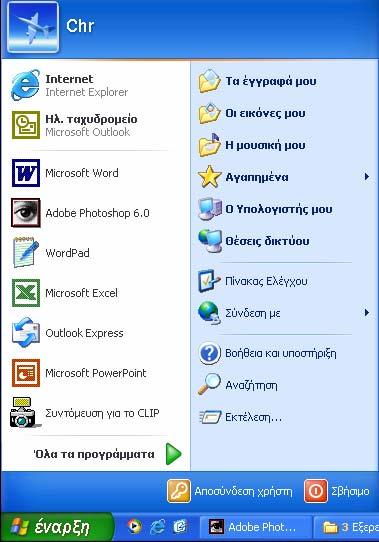Launch Microsoft Outlook e-mail icon
This screenshot has height=542, width=379.
(26, 125)
